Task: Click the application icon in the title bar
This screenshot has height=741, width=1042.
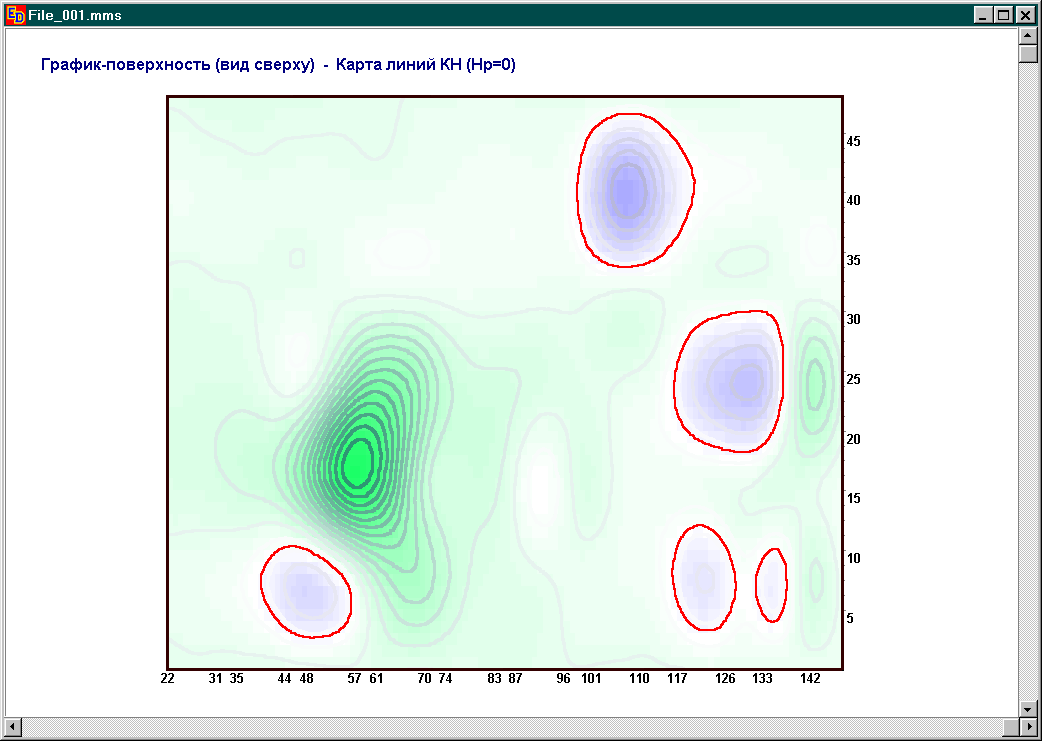Action: tap(15, 15)
